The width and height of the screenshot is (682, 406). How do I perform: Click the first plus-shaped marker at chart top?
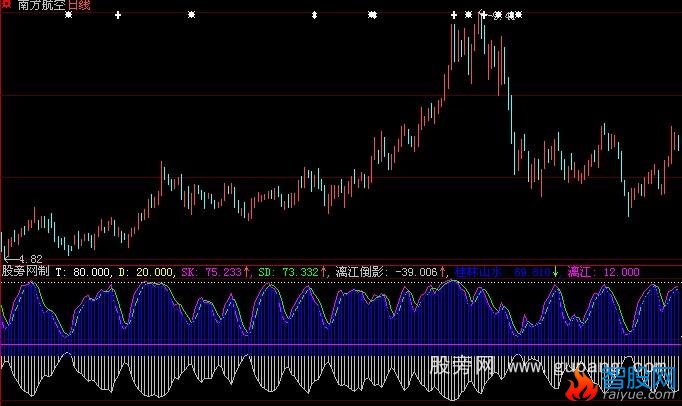[119, 15]
